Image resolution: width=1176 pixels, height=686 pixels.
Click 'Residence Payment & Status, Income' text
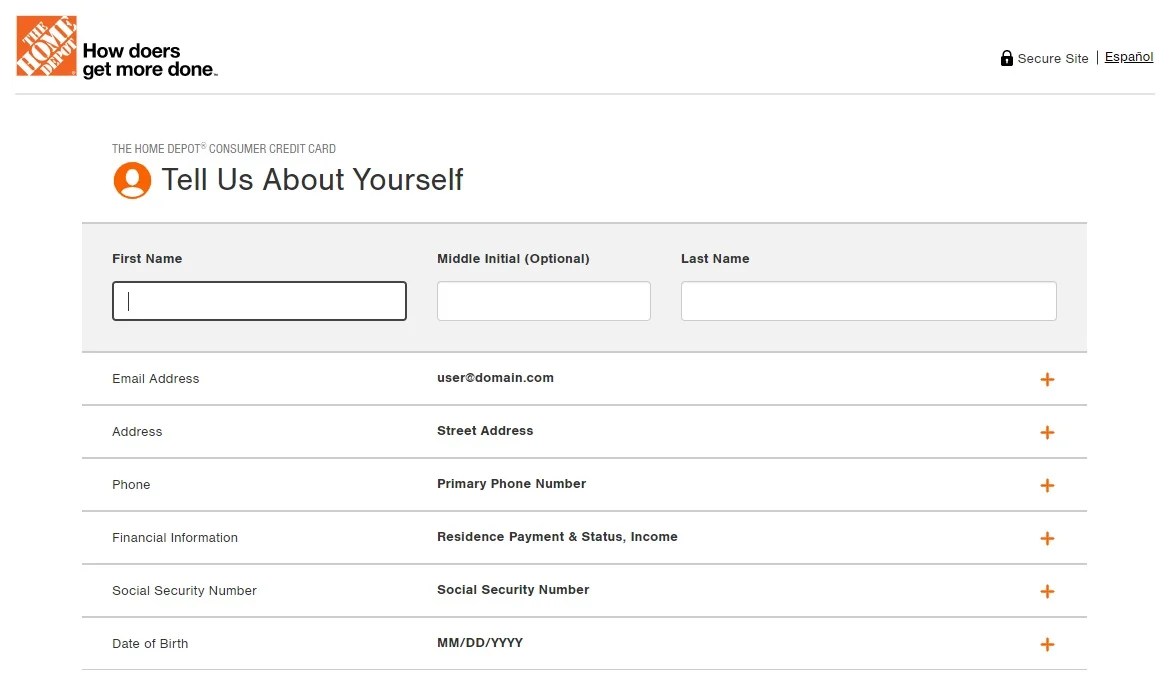(x=557, y=537)
